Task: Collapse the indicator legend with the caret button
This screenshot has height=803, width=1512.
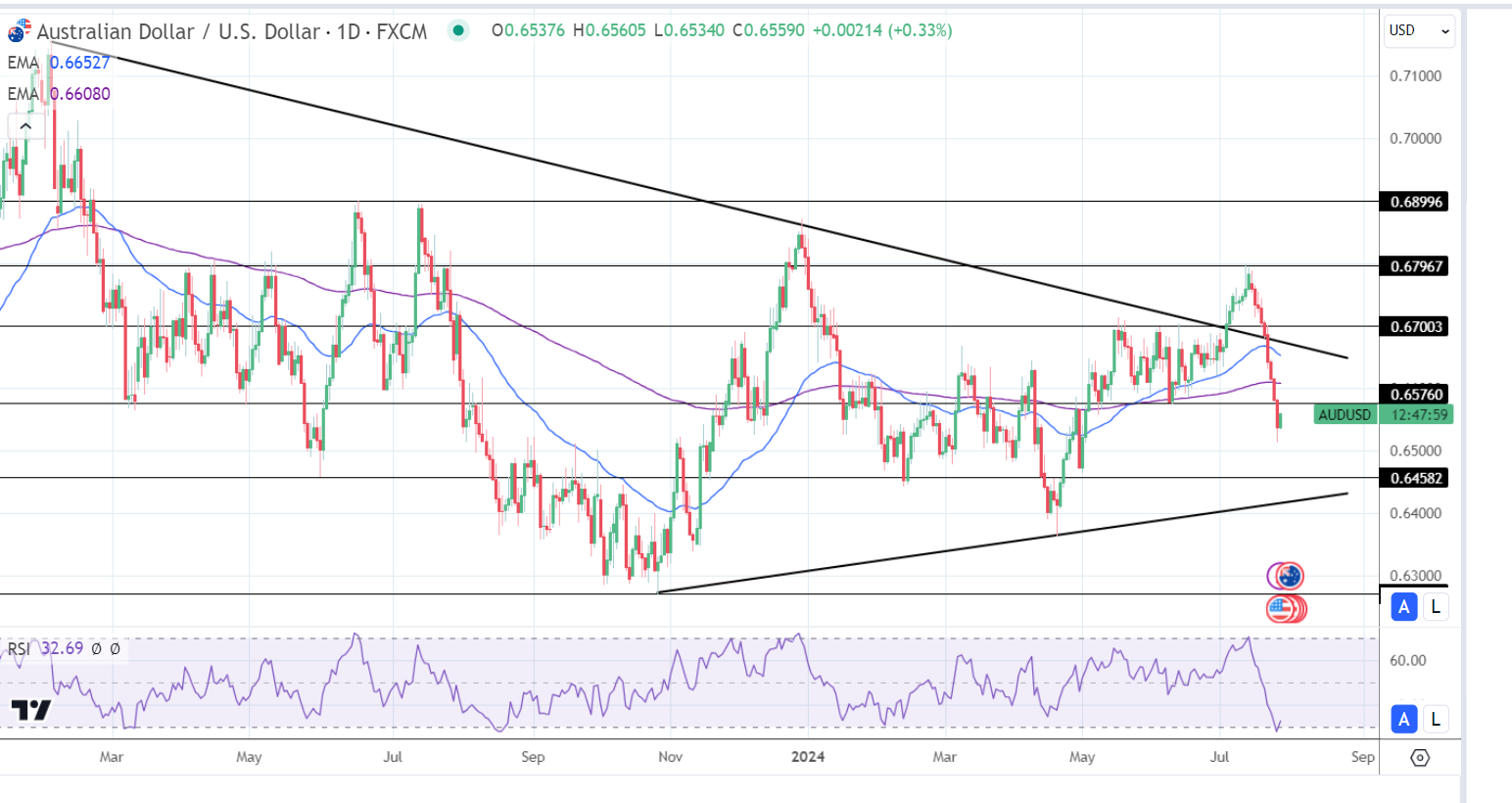Action: (x=24, y=126)
